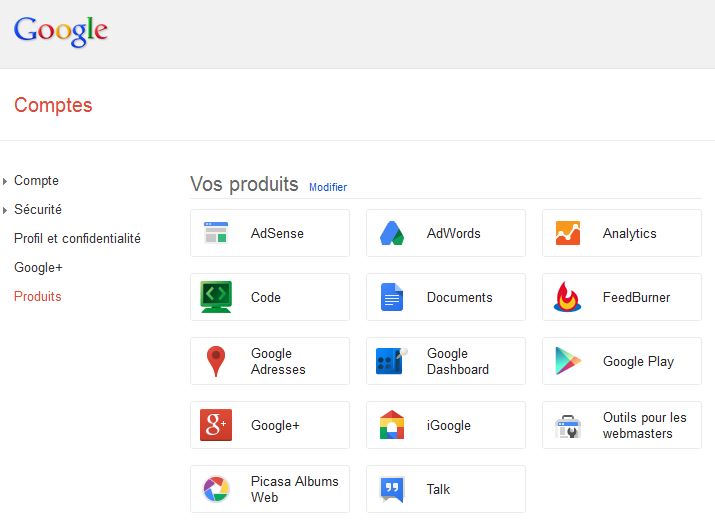Open Google+ in the sidebar
This screenshot has height=526, width=715.
(38, 268)
